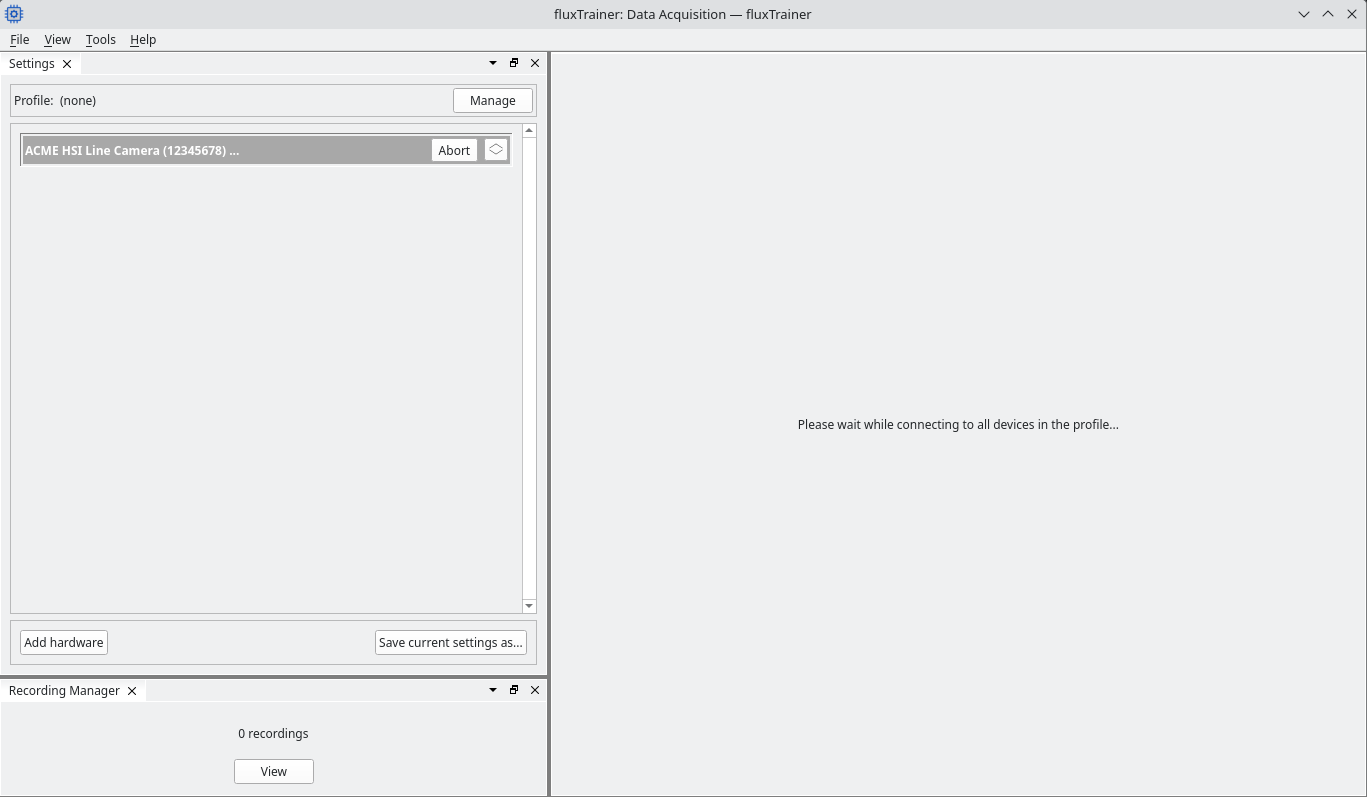Viewport: 1367px width, 797px height.
Task: Abort the ACME HSI Line Camera connection
Action: point(454,150)
